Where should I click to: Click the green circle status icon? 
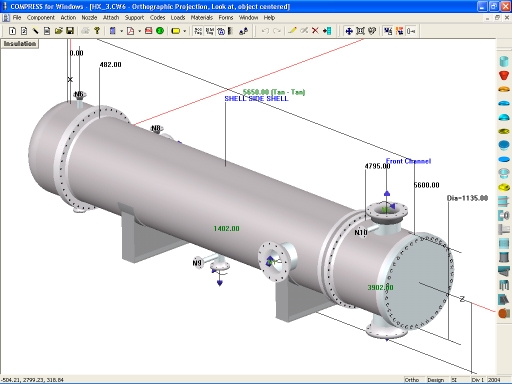tap(160, 31)
